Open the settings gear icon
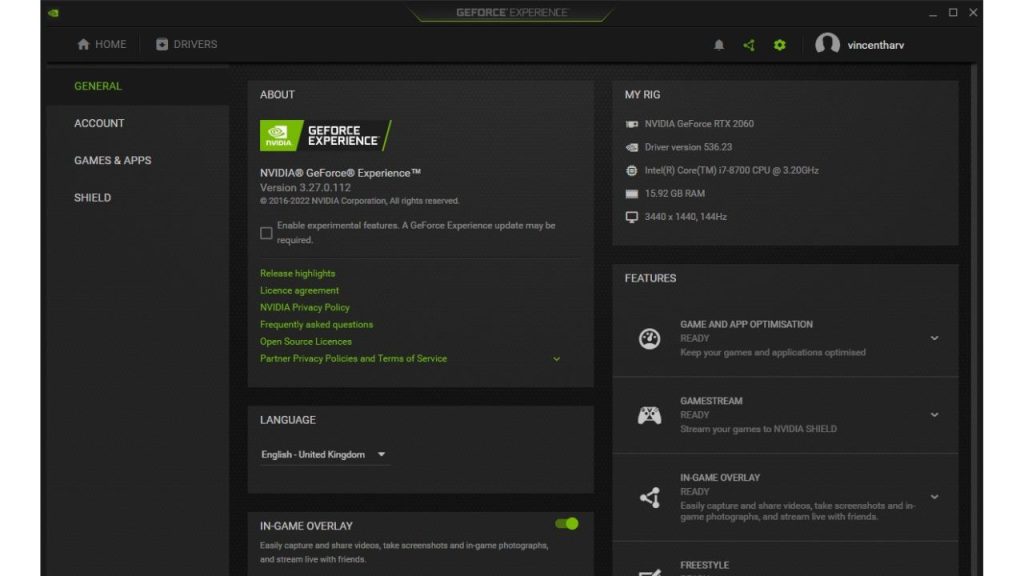Viewport: 1024px width, 576px height. point(780,45)
